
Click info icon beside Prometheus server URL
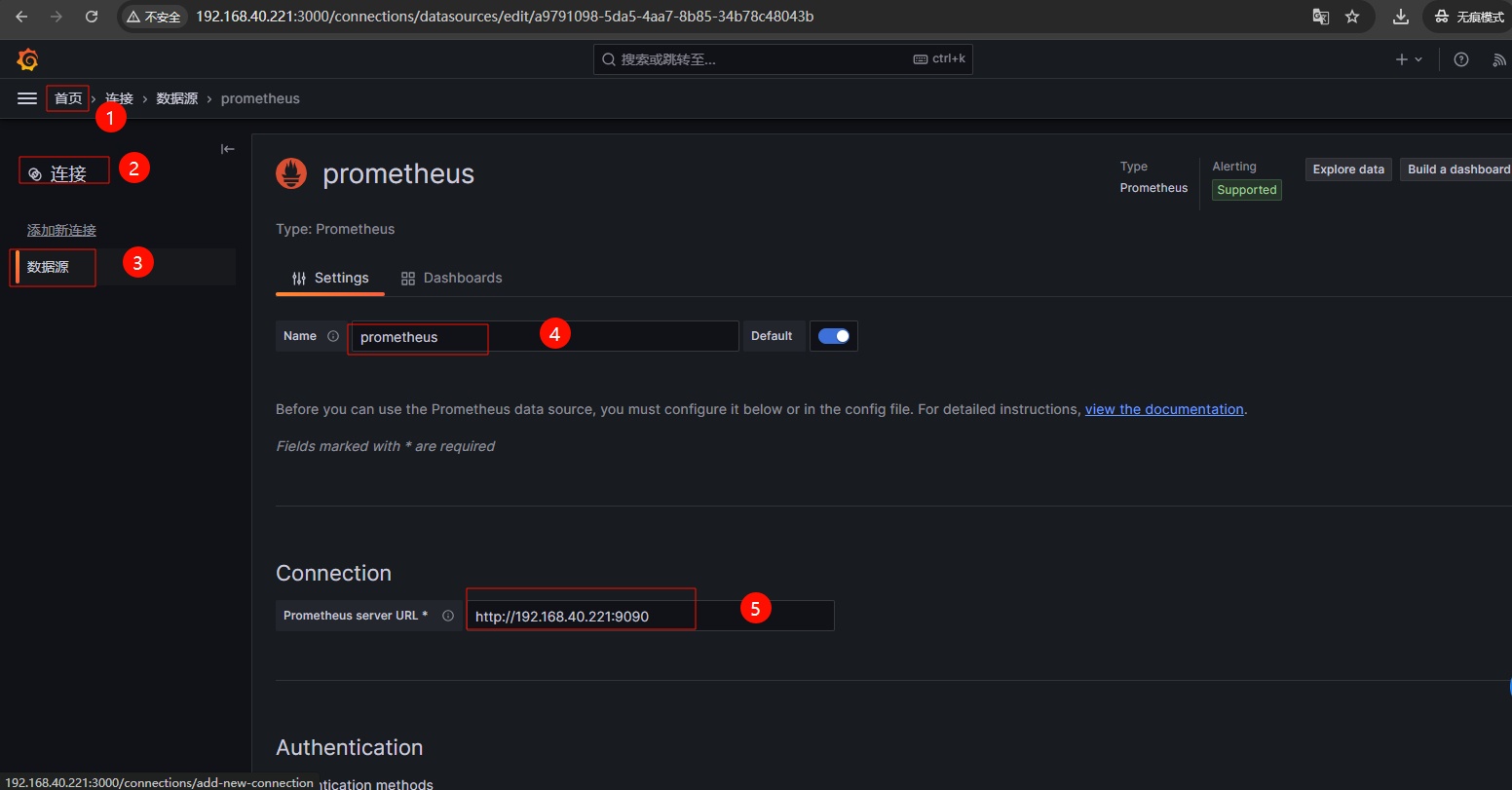(x=448, y=616)
